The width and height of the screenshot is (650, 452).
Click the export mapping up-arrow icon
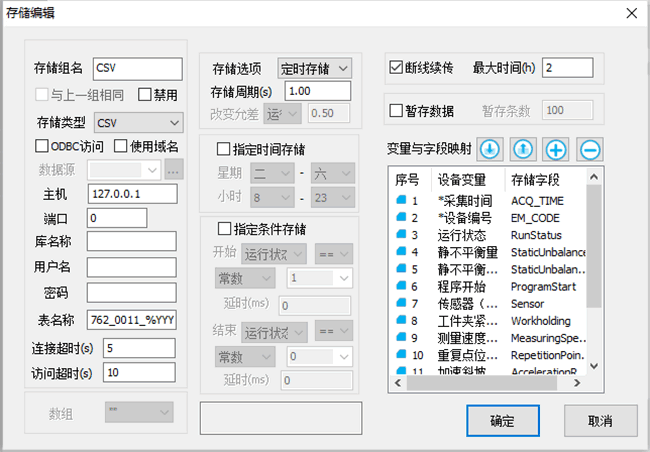pyautogui.click(x=522, y=149)
